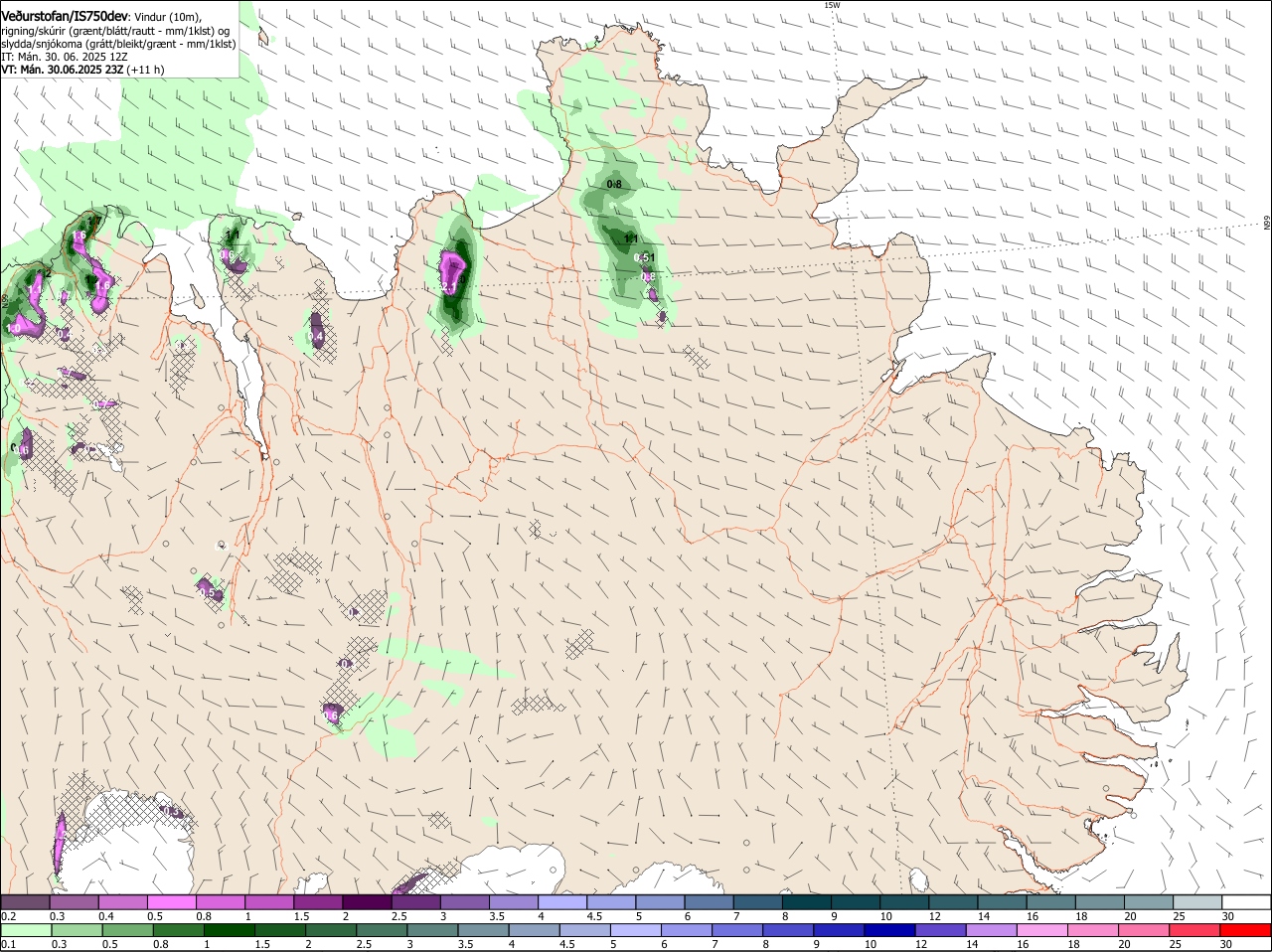Pick the 0.5 medium green swatch in the lower legend
Image resolution: width=1272 pixels, height=952 pixels.
[127, 930]
